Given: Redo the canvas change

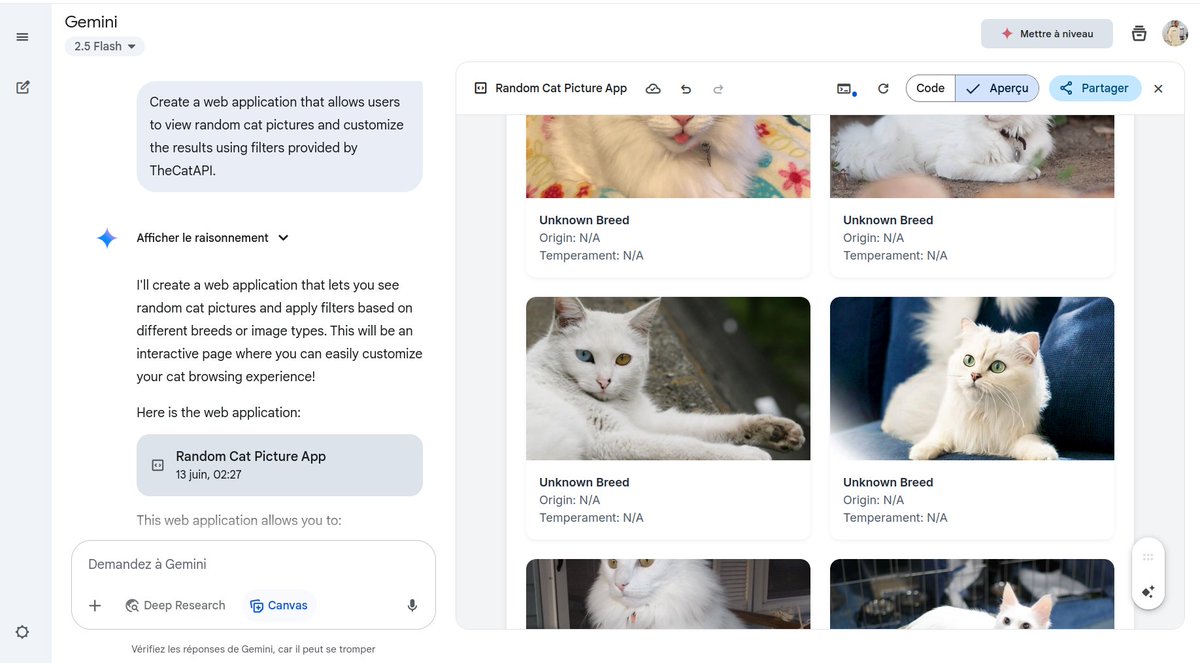Looking at the screenshot, I should [x=718, y=88].
